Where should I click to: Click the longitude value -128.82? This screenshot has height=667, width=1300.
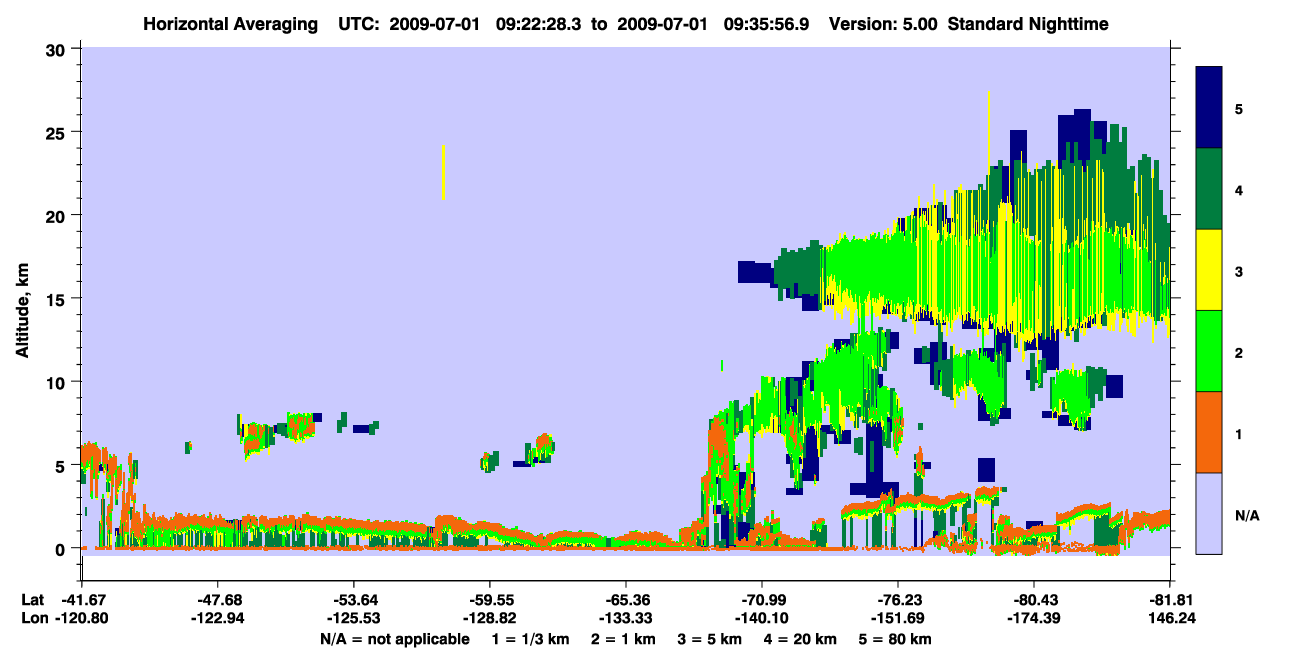(x=489, y=619)
